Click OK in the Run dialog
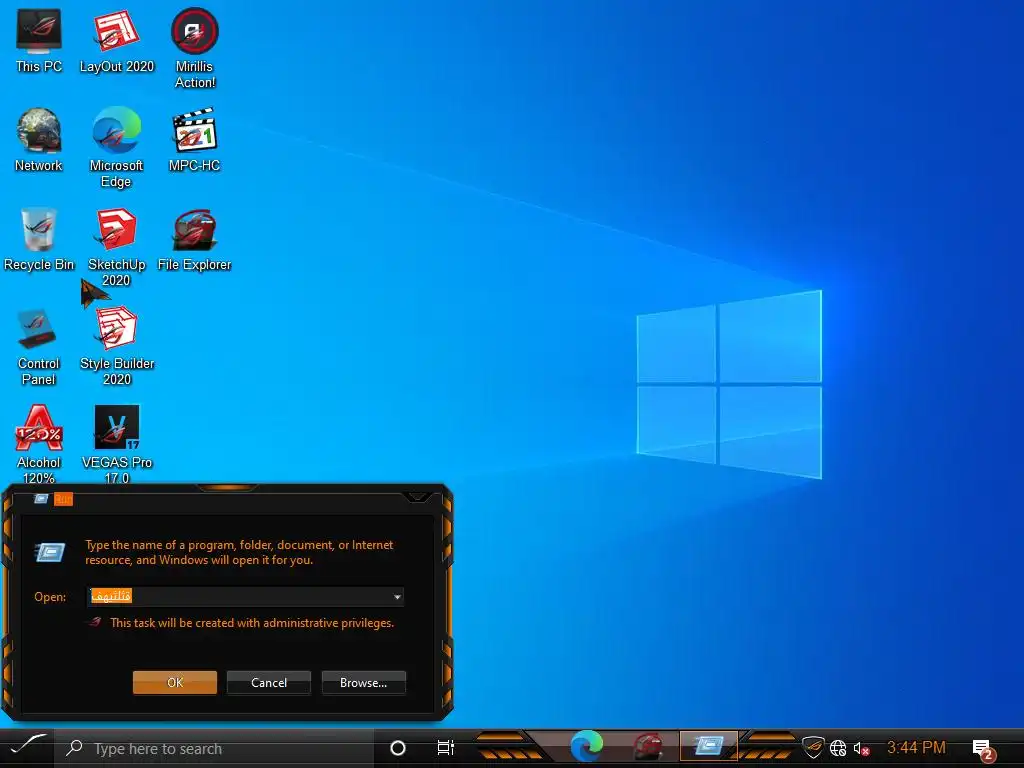 click(x=175, y=682)
